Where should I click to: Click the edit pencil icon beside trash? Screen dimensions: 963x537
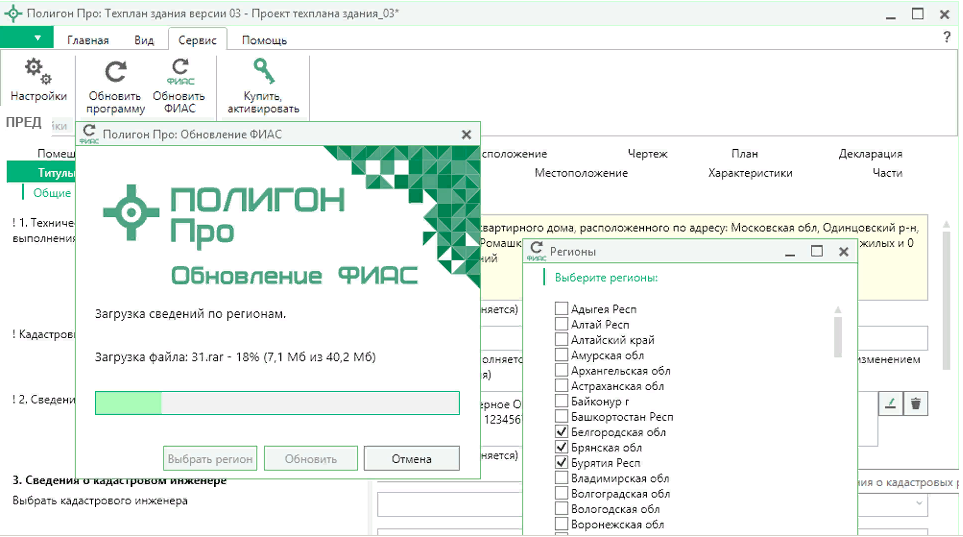pos(890,403)
